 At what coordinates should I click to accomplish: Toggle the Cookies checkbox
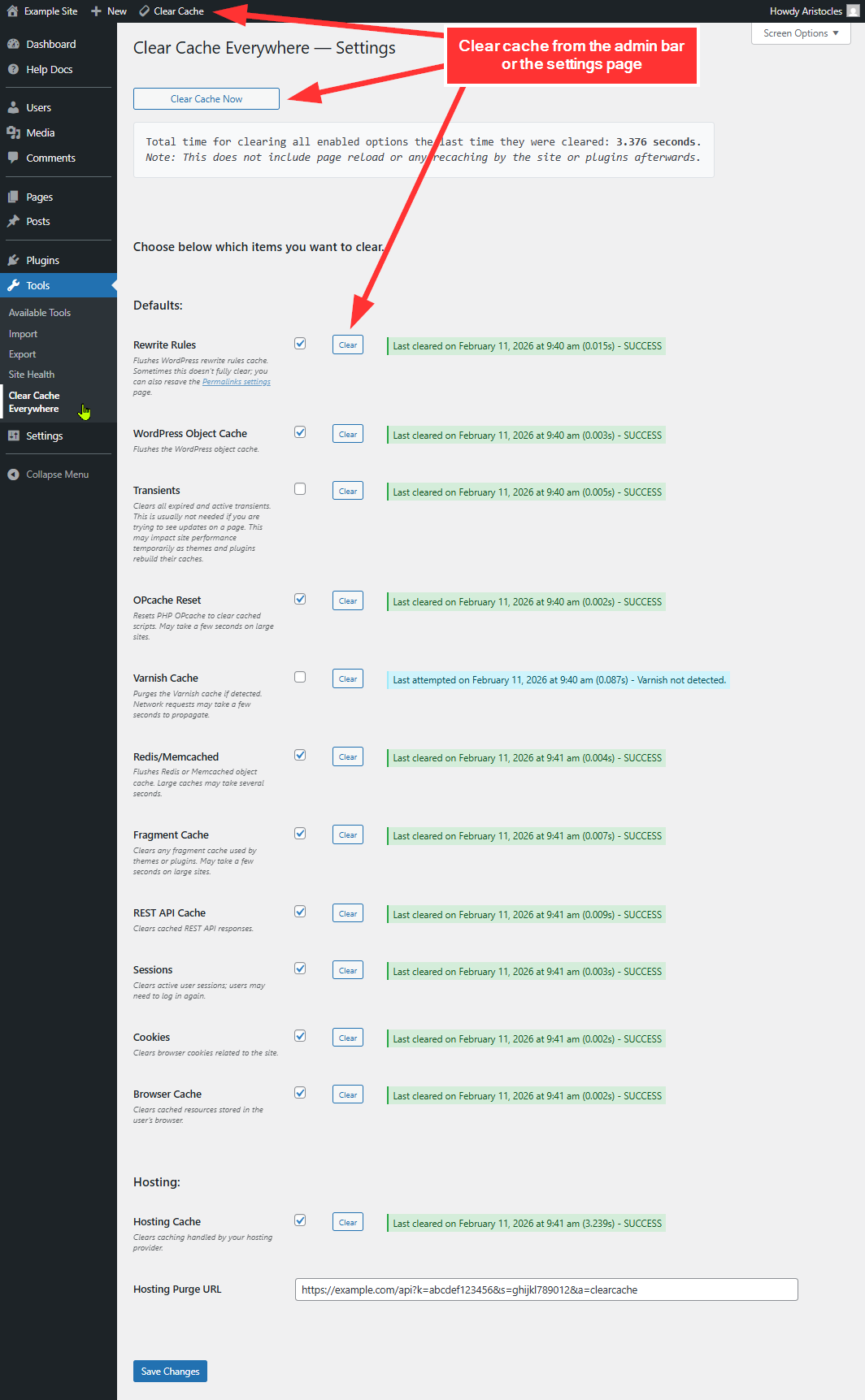(300, 1036)
